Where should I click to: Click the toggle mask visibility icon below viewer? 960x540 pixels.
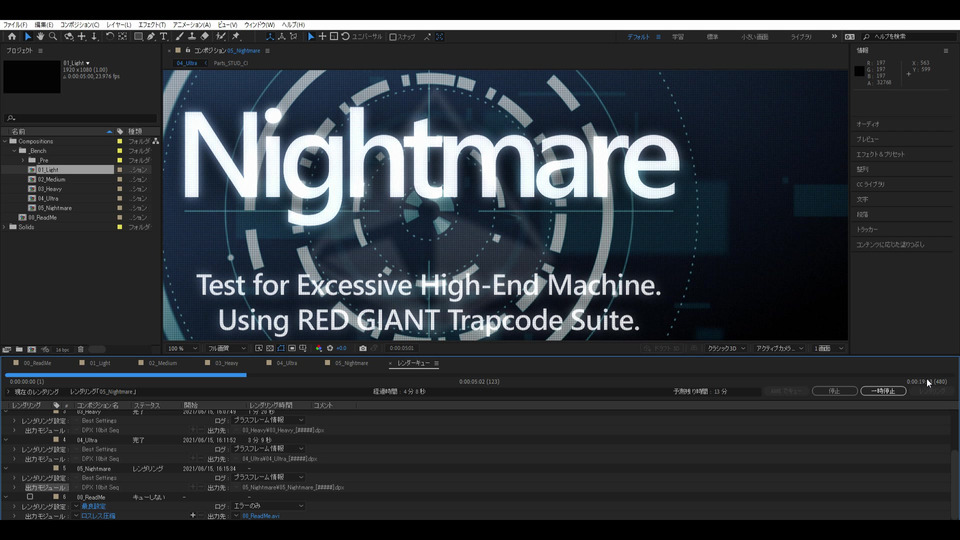(x=281, y=348)
